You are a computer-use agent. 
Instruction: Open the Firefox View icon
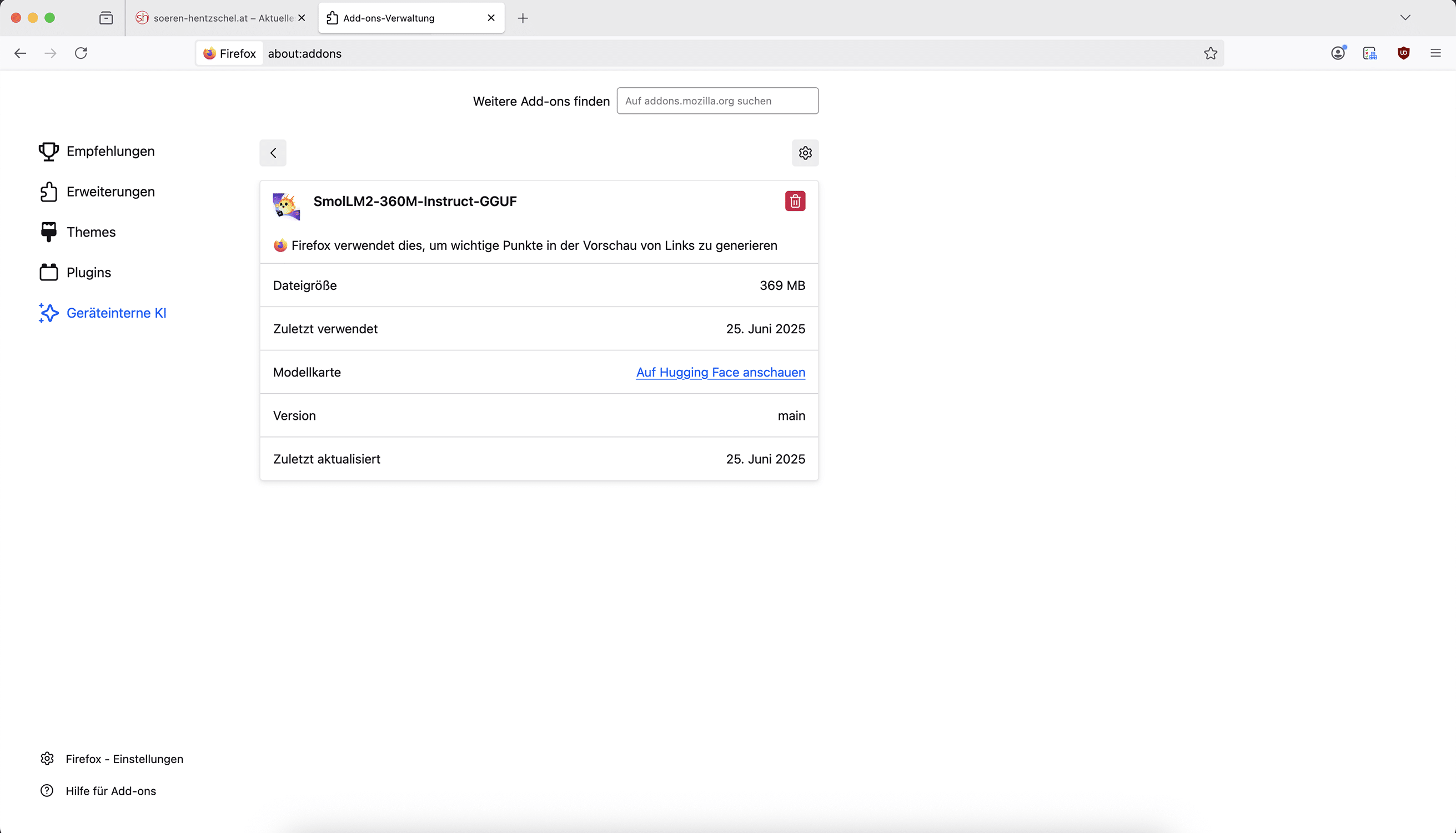[x=106, y=18]
